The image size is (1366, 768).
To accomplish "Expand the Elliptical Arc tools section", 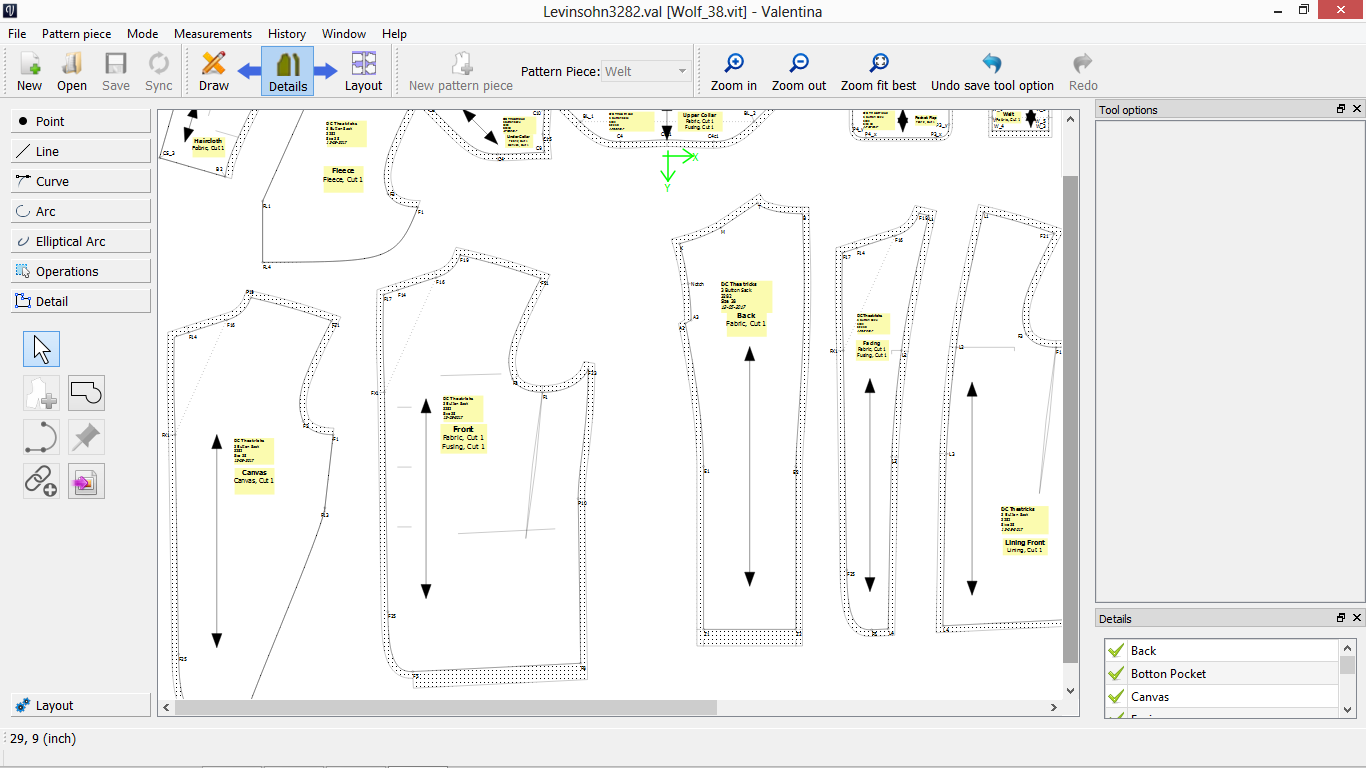I will (x=81, y=241).
